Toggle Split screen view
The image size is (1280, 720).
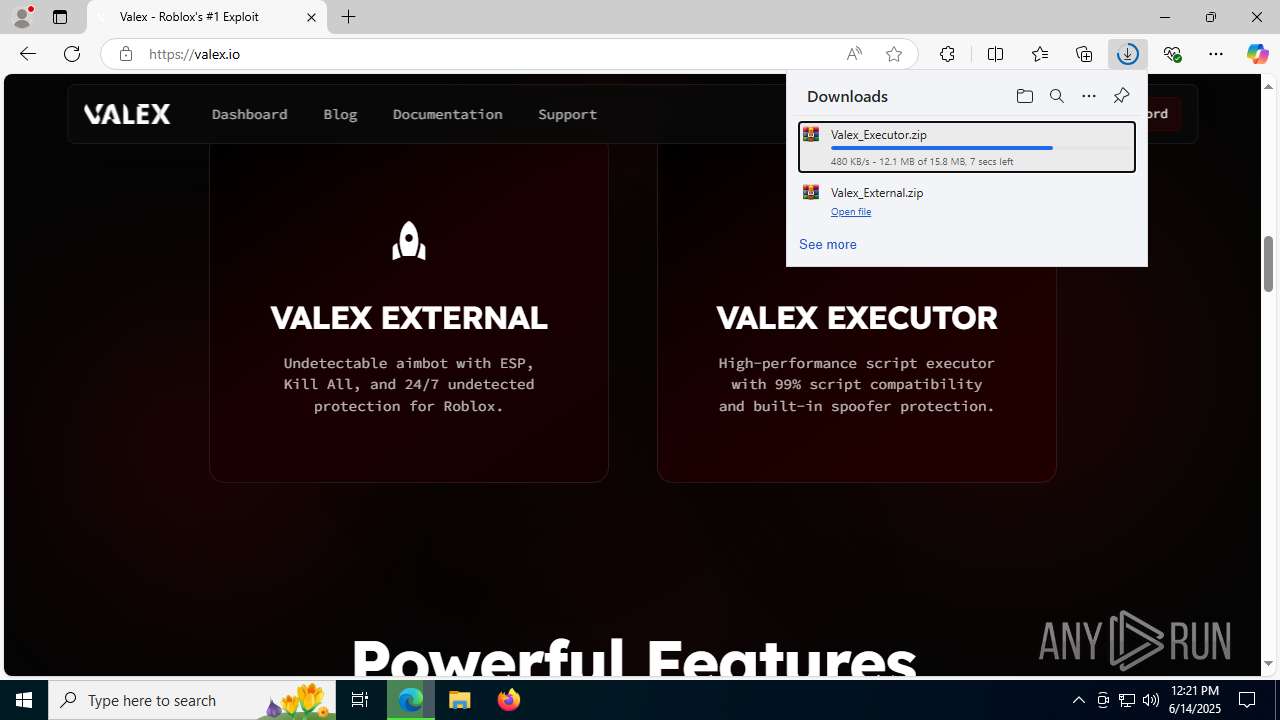[995, 54]
